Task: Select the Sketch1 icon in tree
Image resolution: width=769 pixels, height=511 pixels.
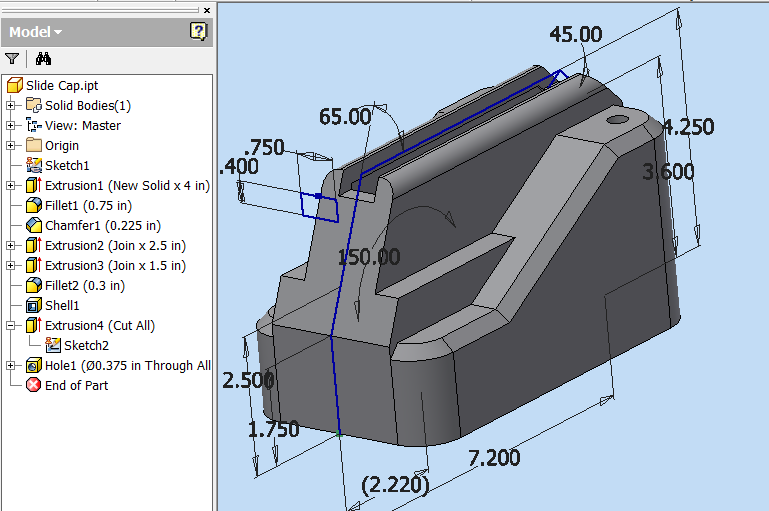Action: 34,165
